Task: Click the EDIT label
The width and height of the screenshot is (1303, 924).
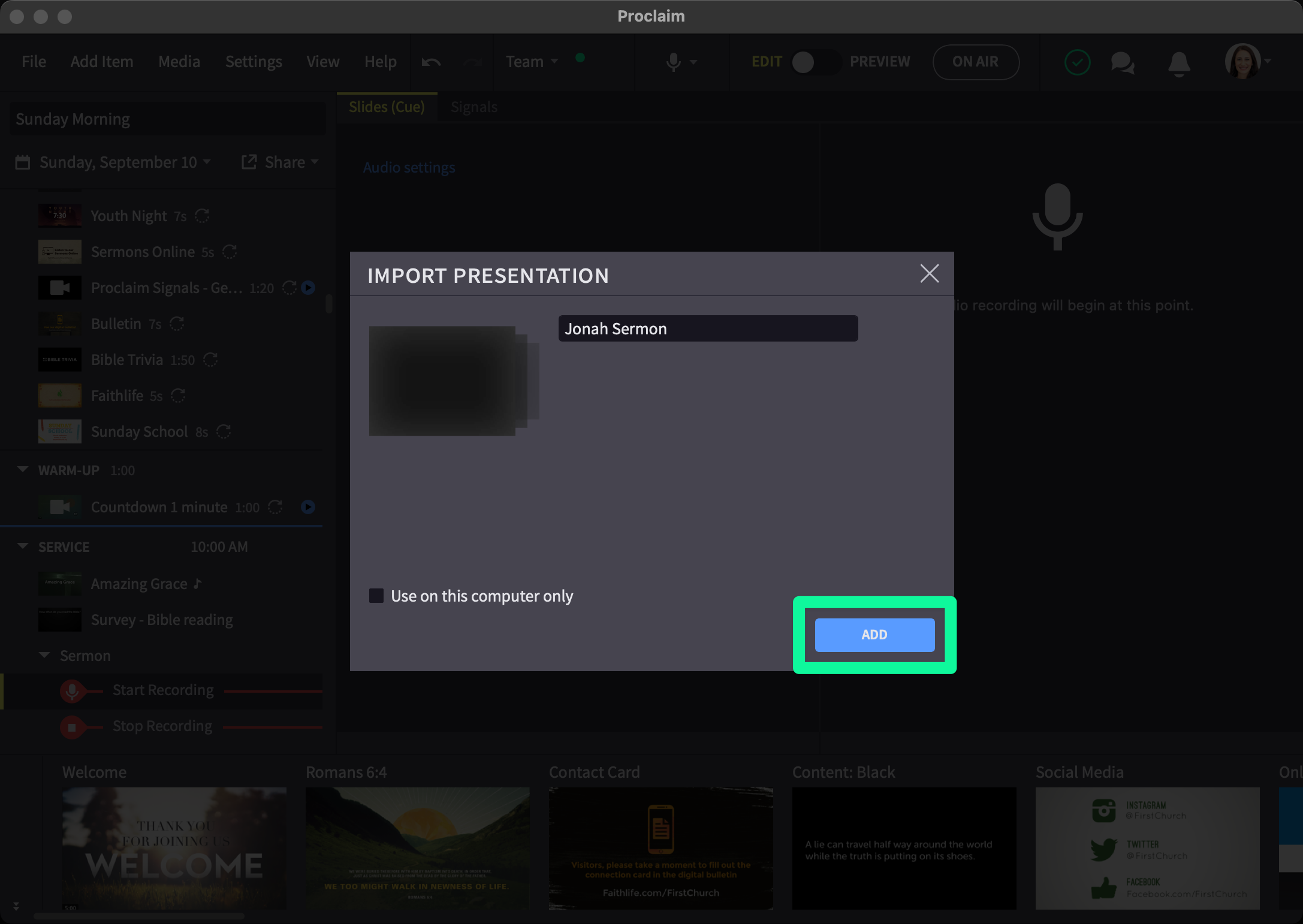Action: coord(767,62)
